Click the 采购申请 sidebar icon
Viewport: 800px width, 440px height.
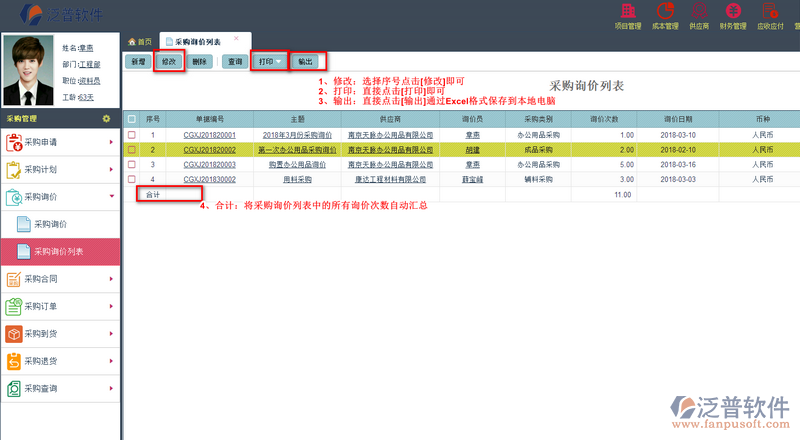click(x=14, y=142)
